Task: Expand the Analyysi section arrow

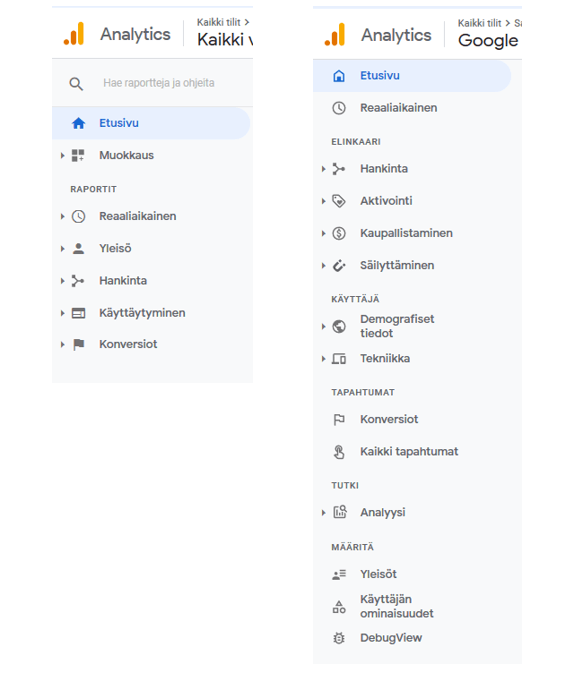Action: 324,512
